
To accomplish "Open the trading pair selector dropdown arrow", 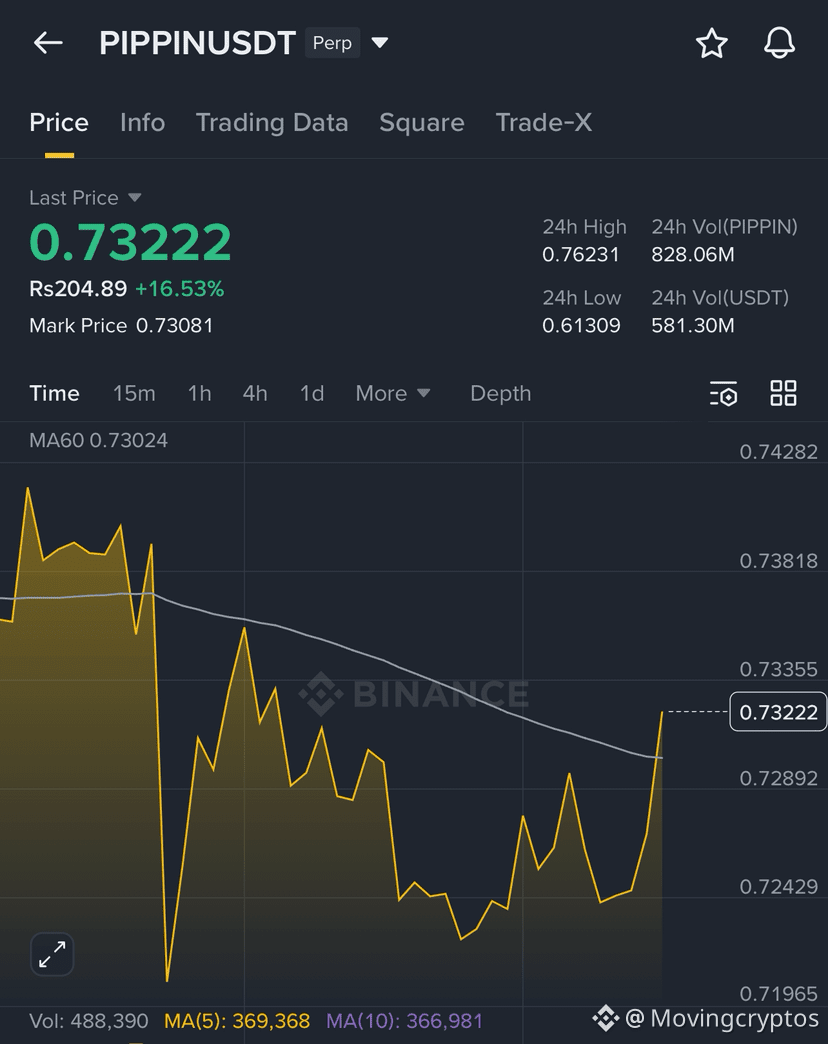I will (379, 43).
